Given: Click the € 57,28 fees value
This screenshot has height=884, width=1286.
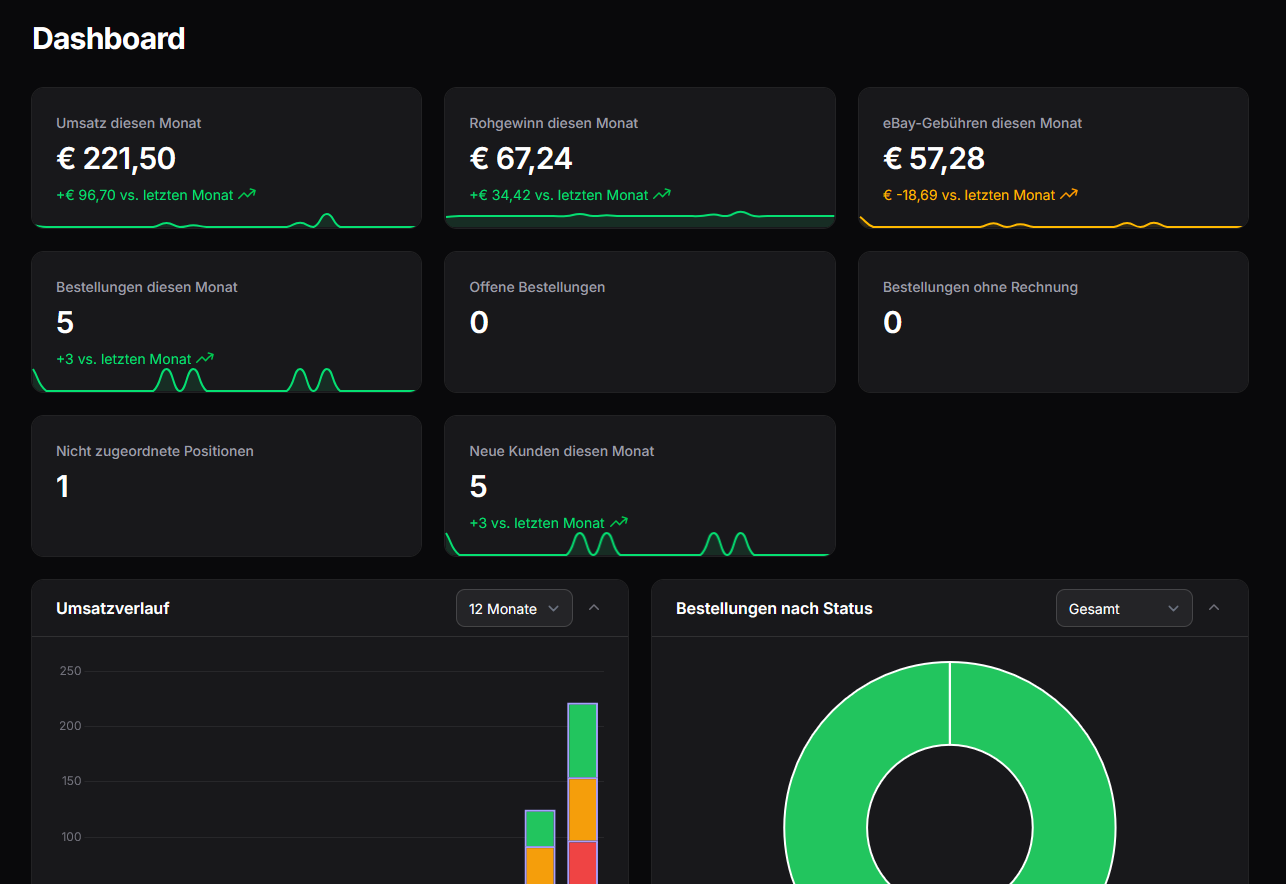Looking at the screenshot, I should [x=934, y=158].
